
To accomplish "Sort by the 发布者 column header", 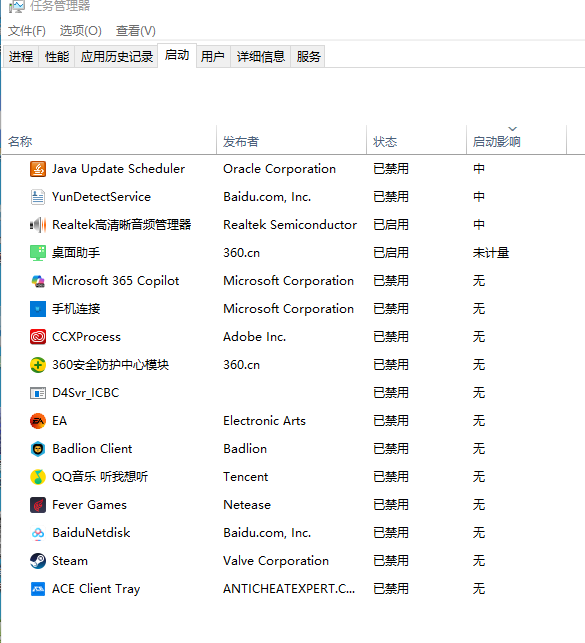I will tap(291, 140).
